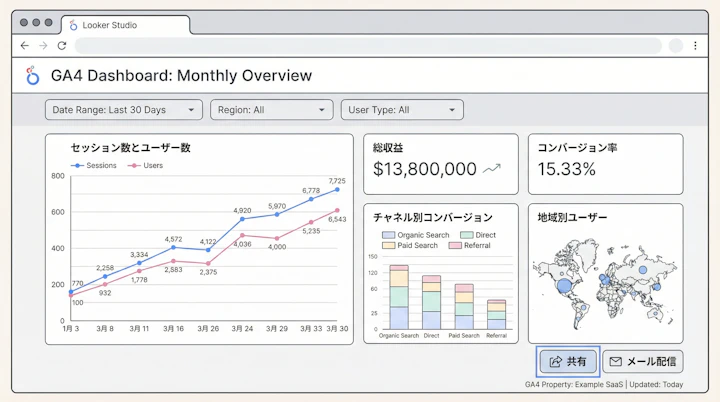Click the Sessions data point labeled 7,725
Viewport: 720px width, 402px height.
point(337,189)
